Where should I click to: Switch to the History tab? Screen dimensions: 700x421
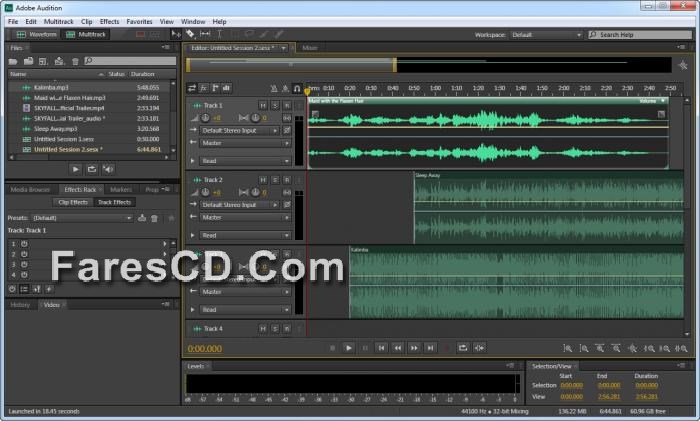20,305
